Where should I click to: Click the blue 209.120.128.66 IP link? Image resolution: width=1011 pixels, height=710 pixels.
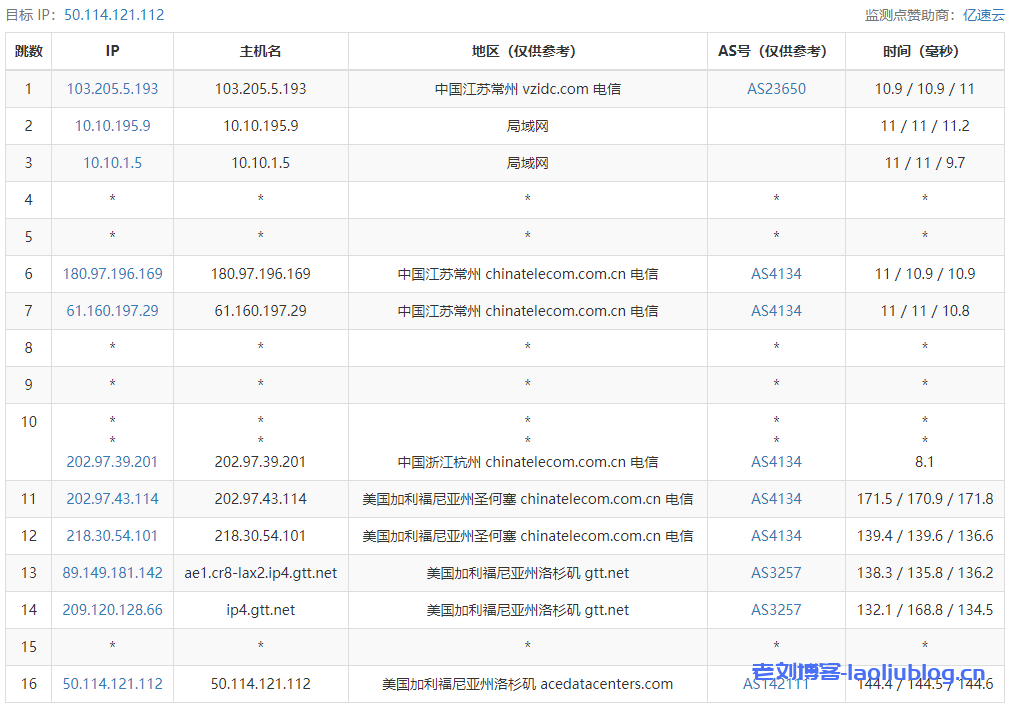coord(112,610)
